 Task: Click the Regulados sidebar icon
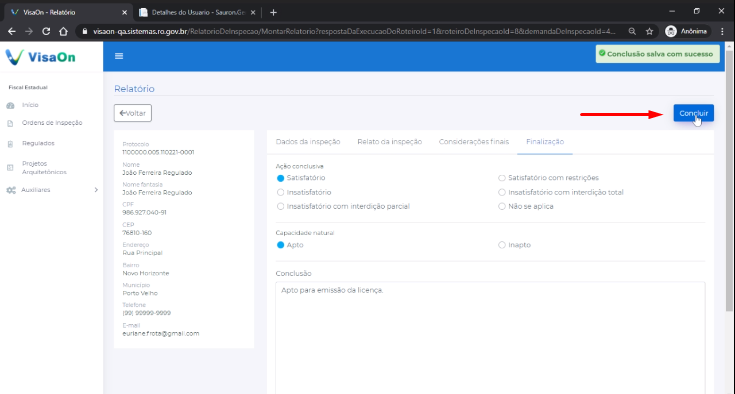pos(10,144)
